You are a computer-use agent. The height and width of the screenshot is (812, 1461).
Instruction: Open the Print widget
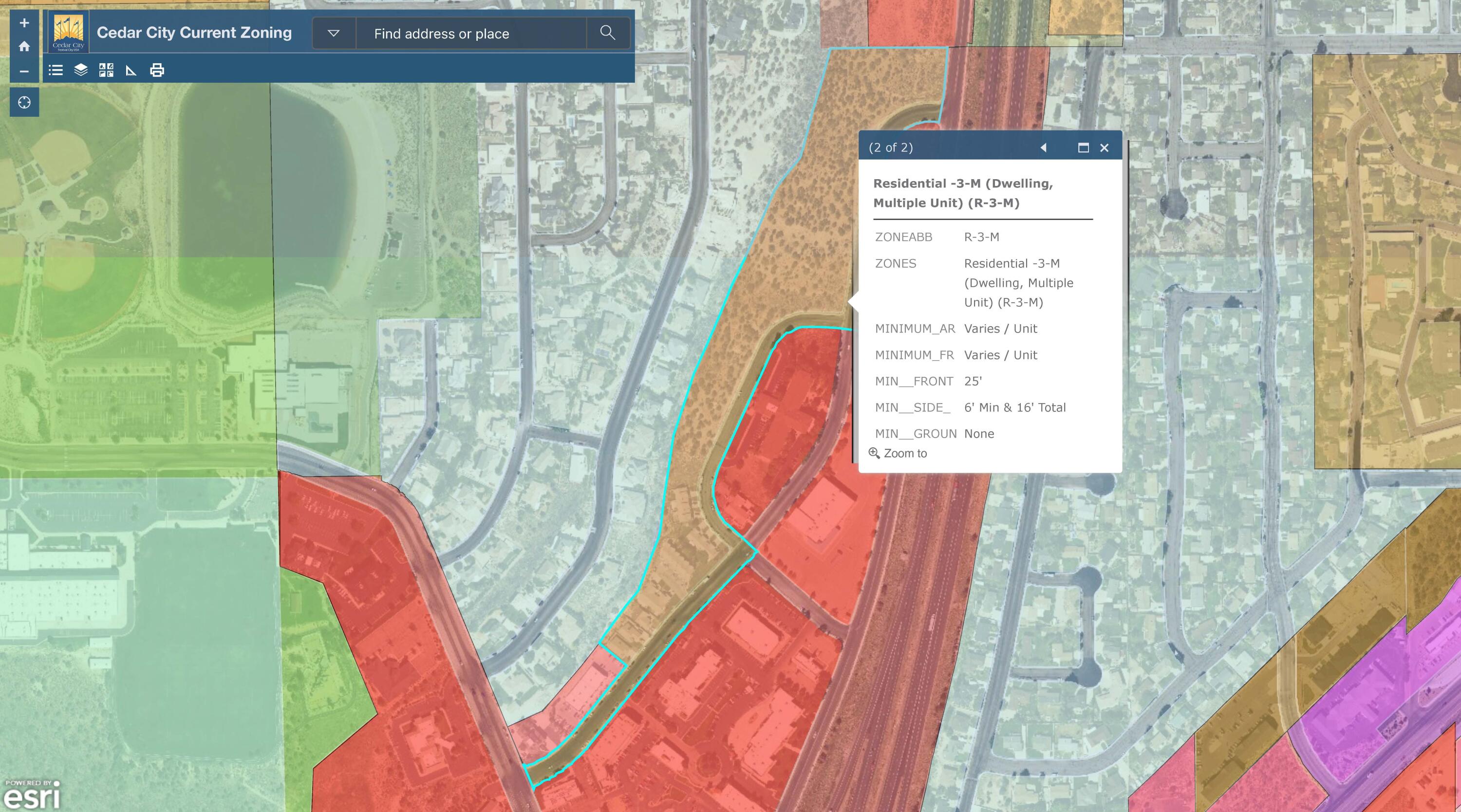pyautogui.click(x=157, y=70)
